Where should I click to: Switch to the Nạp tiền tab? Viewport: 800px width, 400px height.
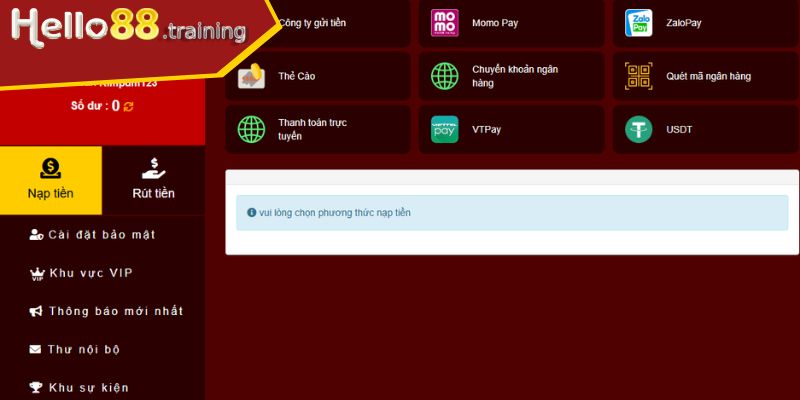[x=51, y=180]
